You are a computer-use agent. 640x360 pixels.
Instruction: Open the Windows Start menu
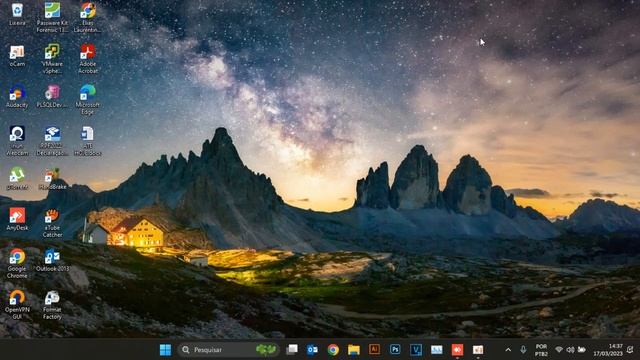(x=165, y=350)
